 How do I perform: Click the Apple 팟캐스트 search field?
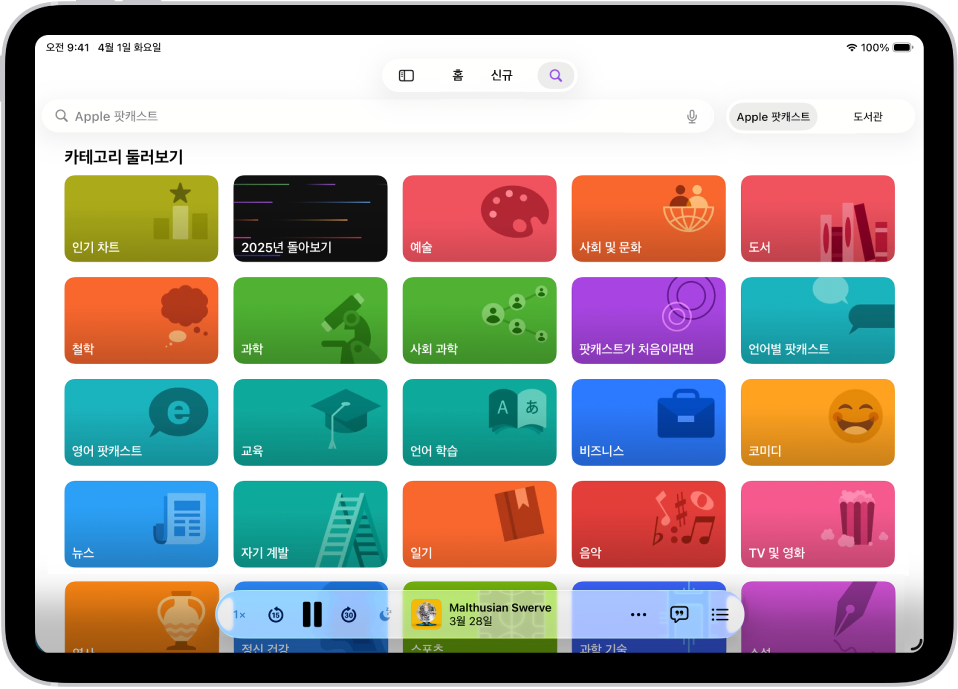click(378, 116)
